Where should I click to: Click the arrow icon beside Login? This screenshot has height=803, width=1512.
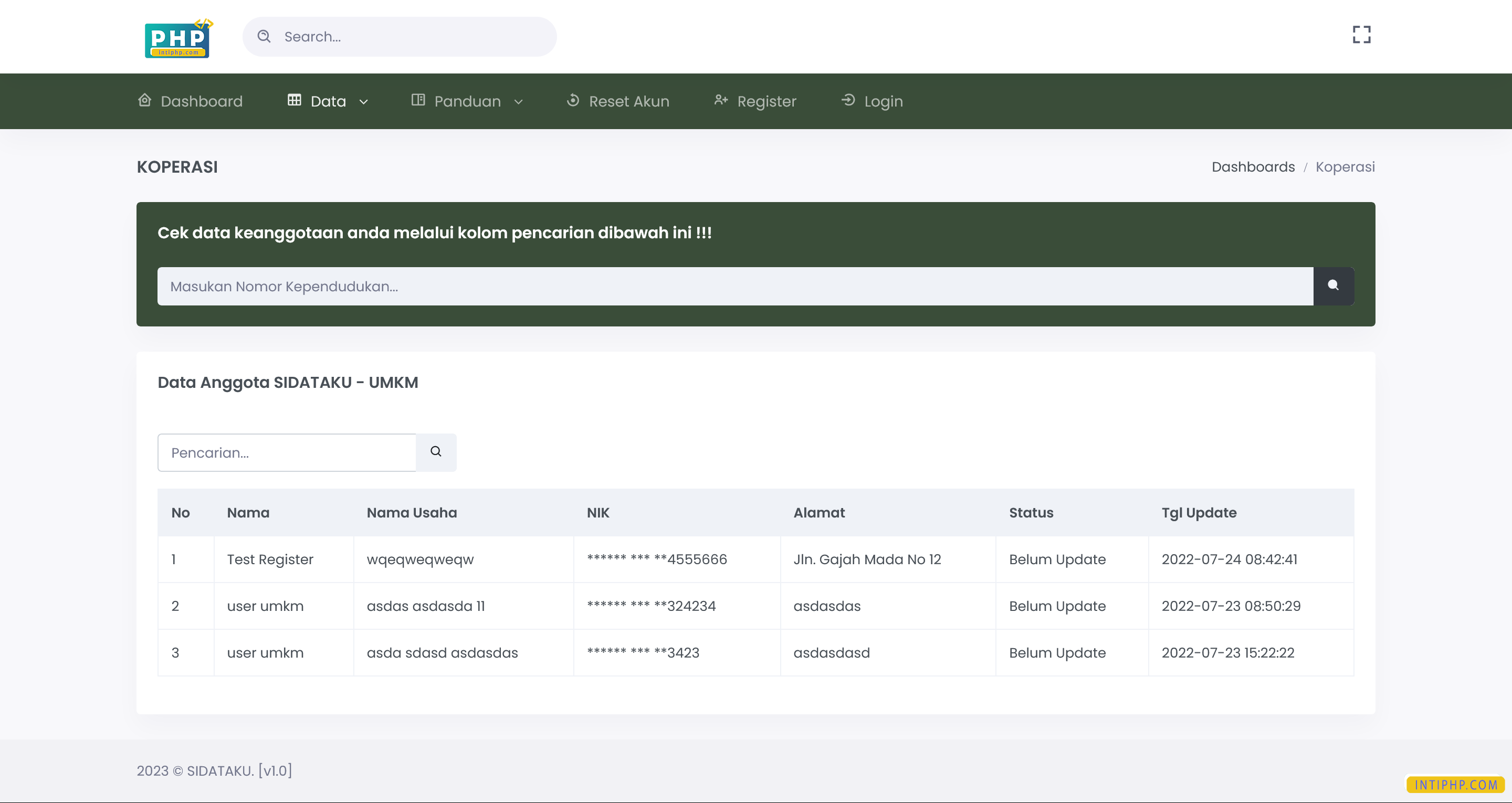[848, 100]
